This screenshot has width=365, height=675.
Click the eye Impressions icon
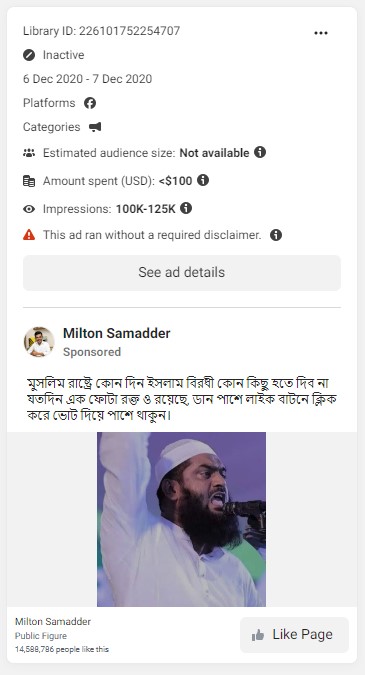(x=29, y=209)
